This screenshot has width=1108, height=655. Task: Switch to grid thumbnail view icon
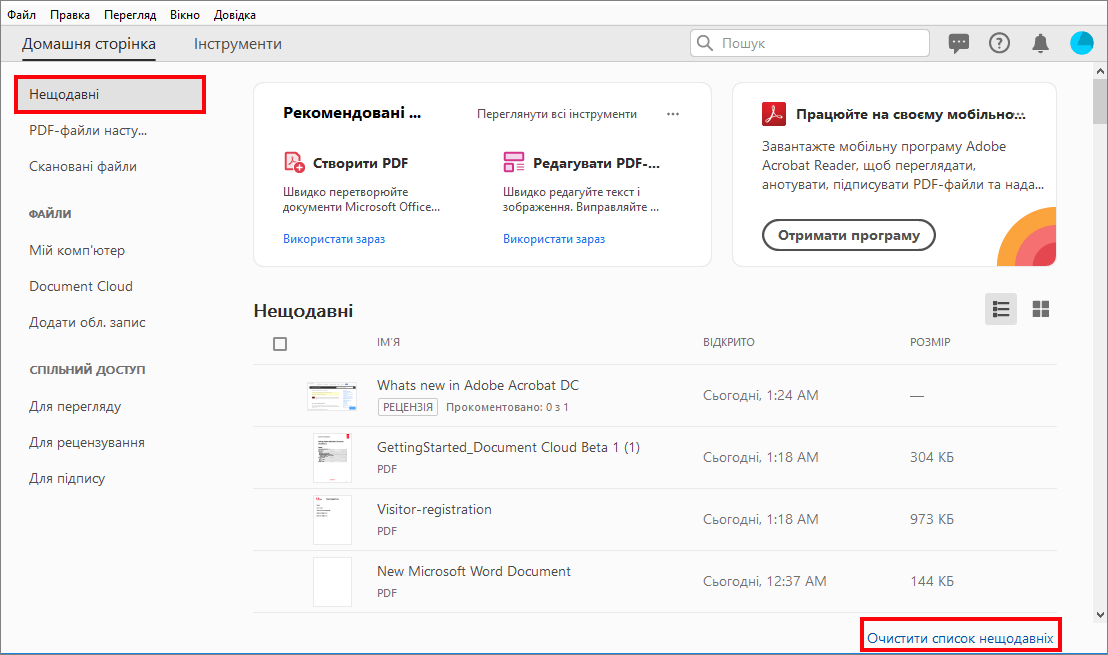pos(1041,309)
